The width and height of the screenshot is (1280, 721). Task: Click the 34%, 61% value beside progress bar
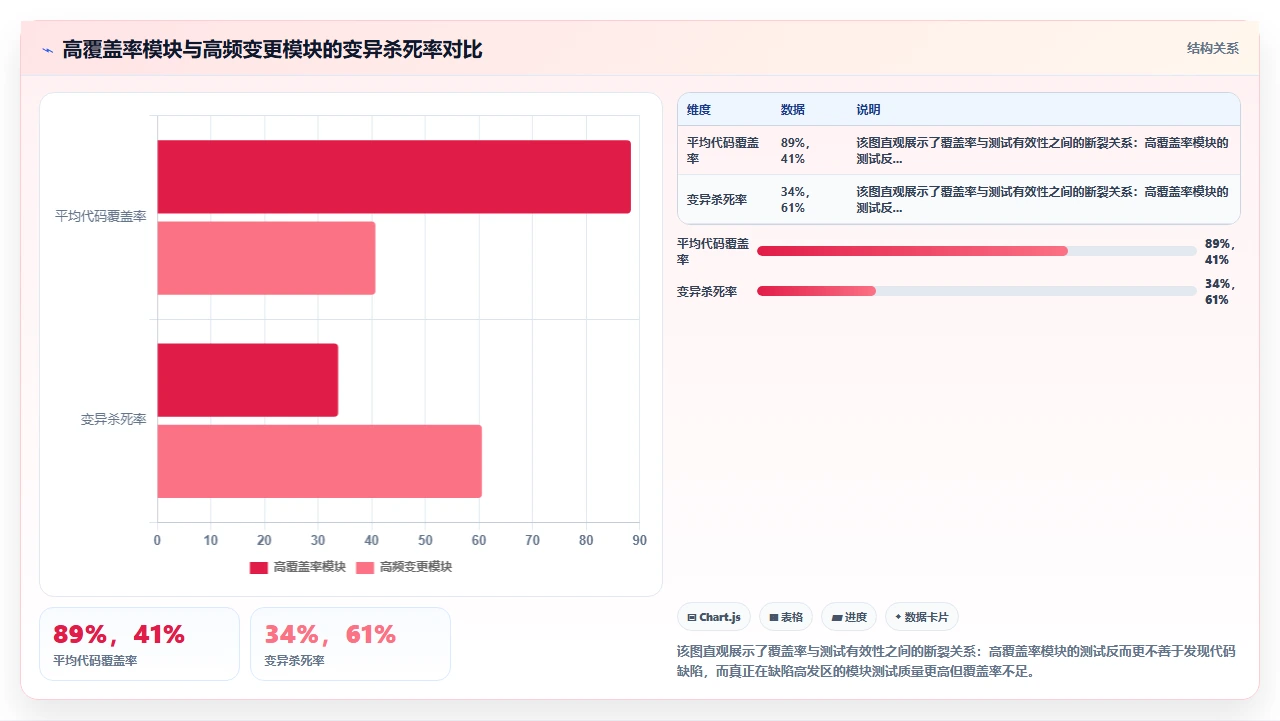pyautogui.click(x=1220, y=291)
